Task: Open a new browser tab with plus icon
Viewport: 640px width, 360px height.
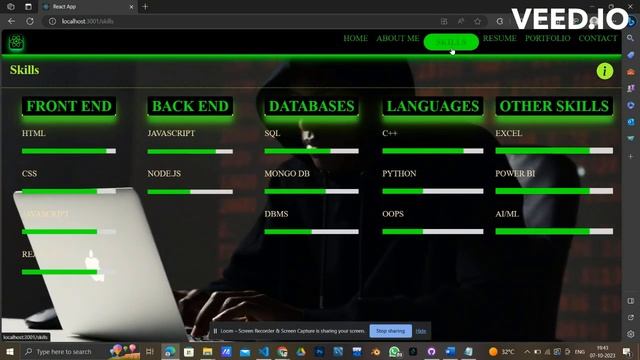Action: pyautogui.click(x=145, y=7)
